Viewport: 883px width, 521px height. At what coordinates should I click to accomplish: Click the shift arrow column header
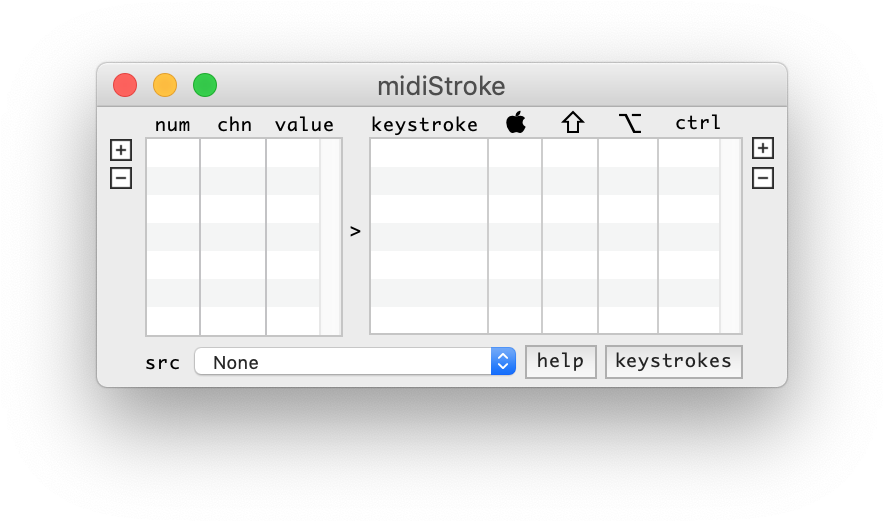[x=573, y=122]
